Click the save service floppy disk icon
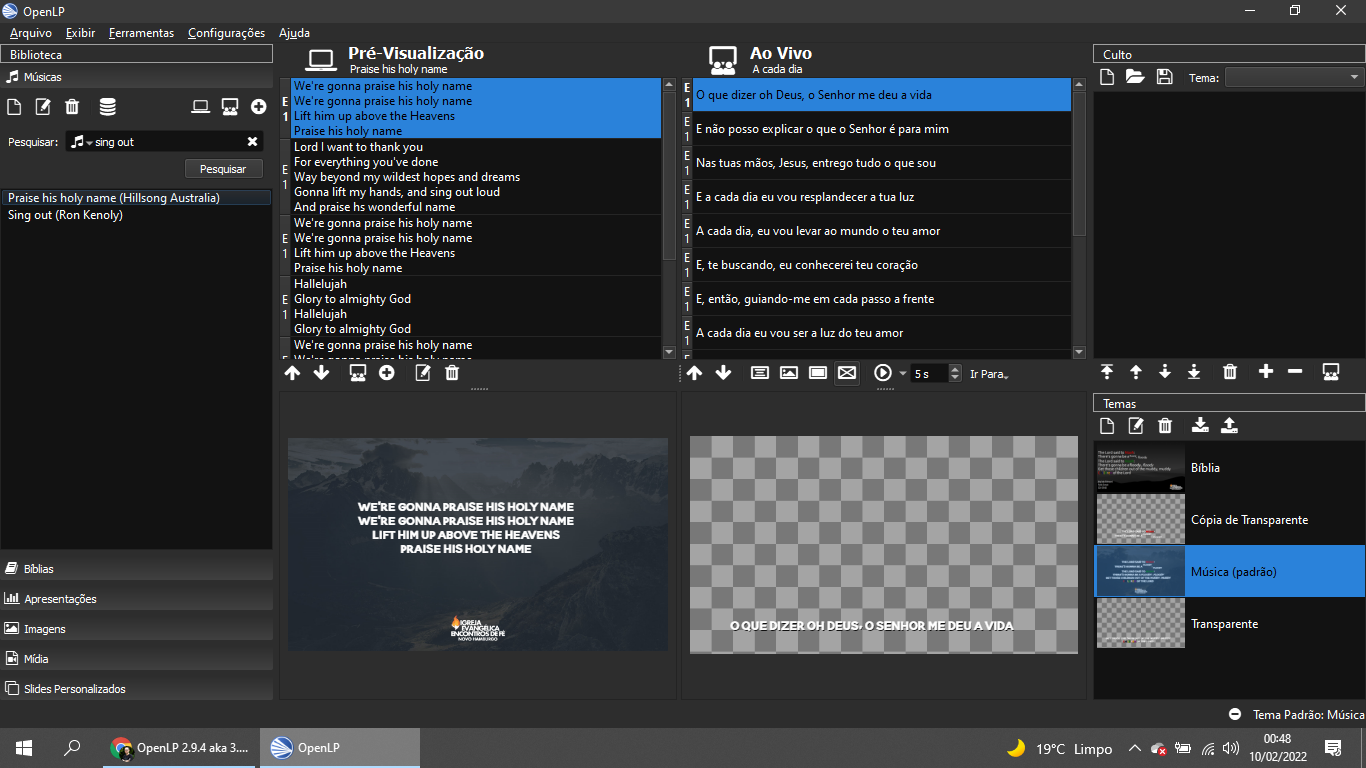1366x768 pixels. click(x=1164, y=77)
